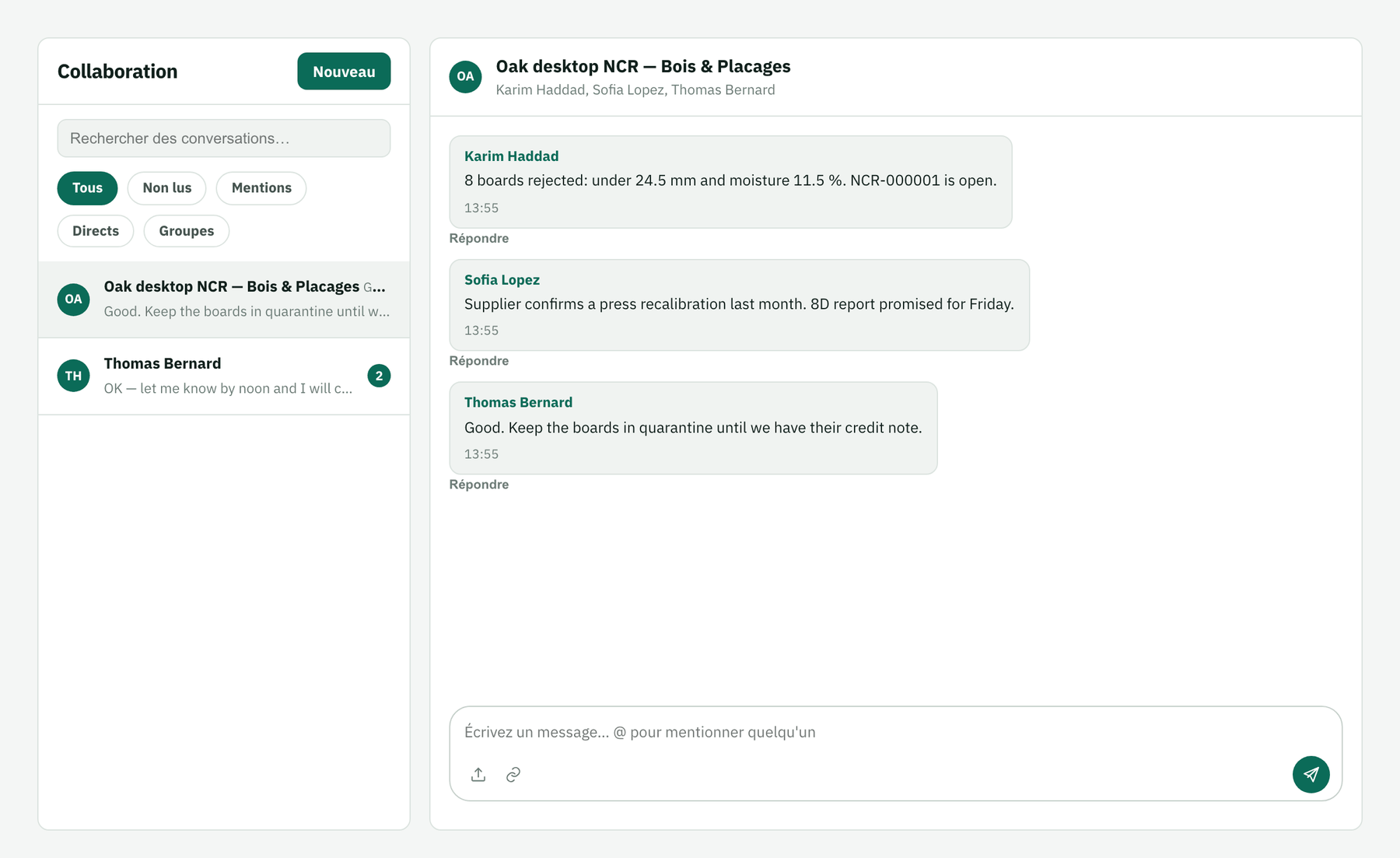Open the Oak desktop NCR conversation
The image size is (1400, 858).
click(x=224, y=299)
